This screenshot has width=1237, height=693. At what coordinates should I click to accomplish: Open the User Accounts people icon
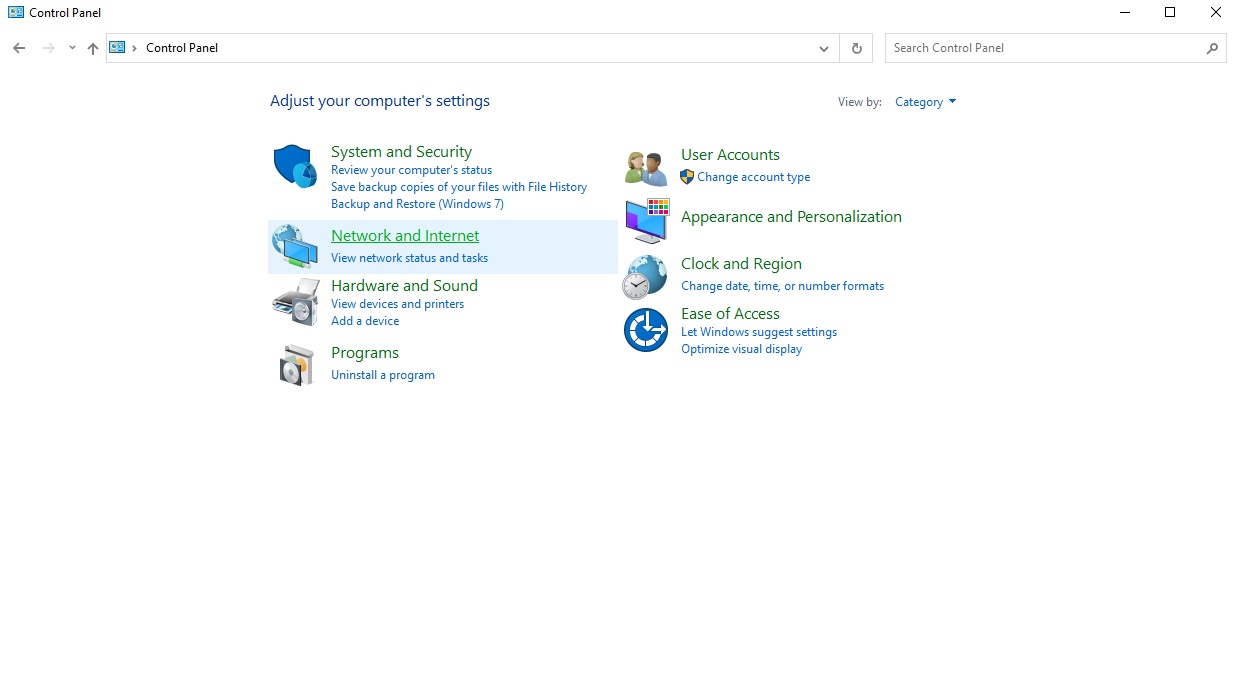[x=646, y=168]
